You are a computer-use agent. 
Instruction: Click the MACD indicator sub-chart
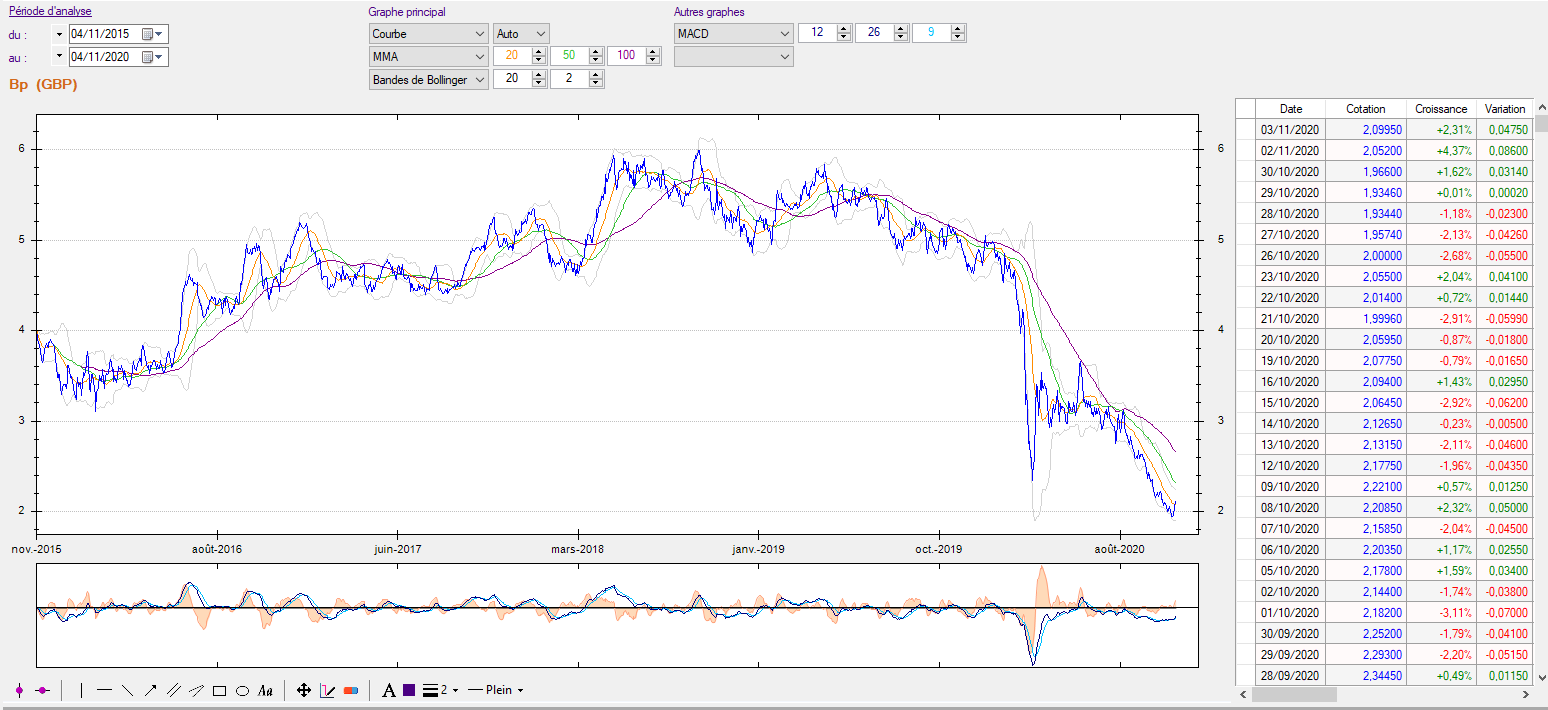click(617, 615)
